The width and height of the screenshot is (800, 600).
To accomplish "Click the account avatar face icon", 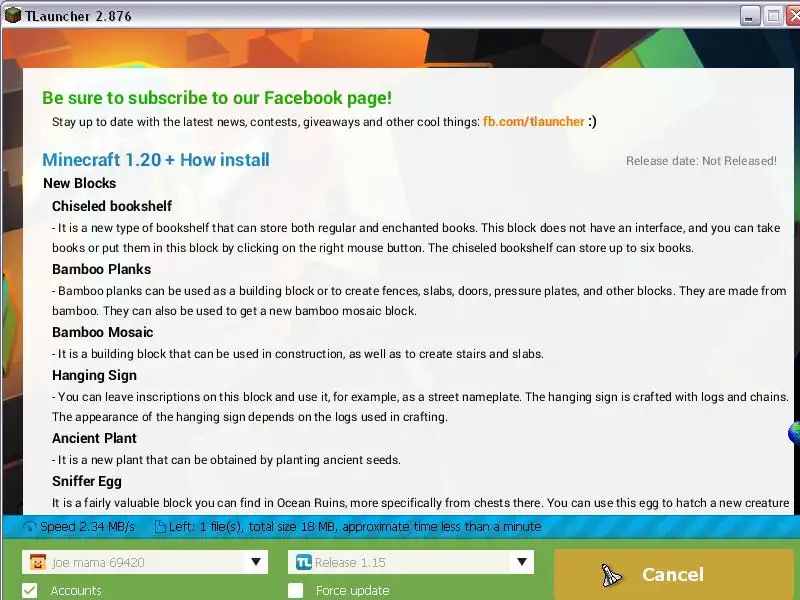I will point(38,562).
